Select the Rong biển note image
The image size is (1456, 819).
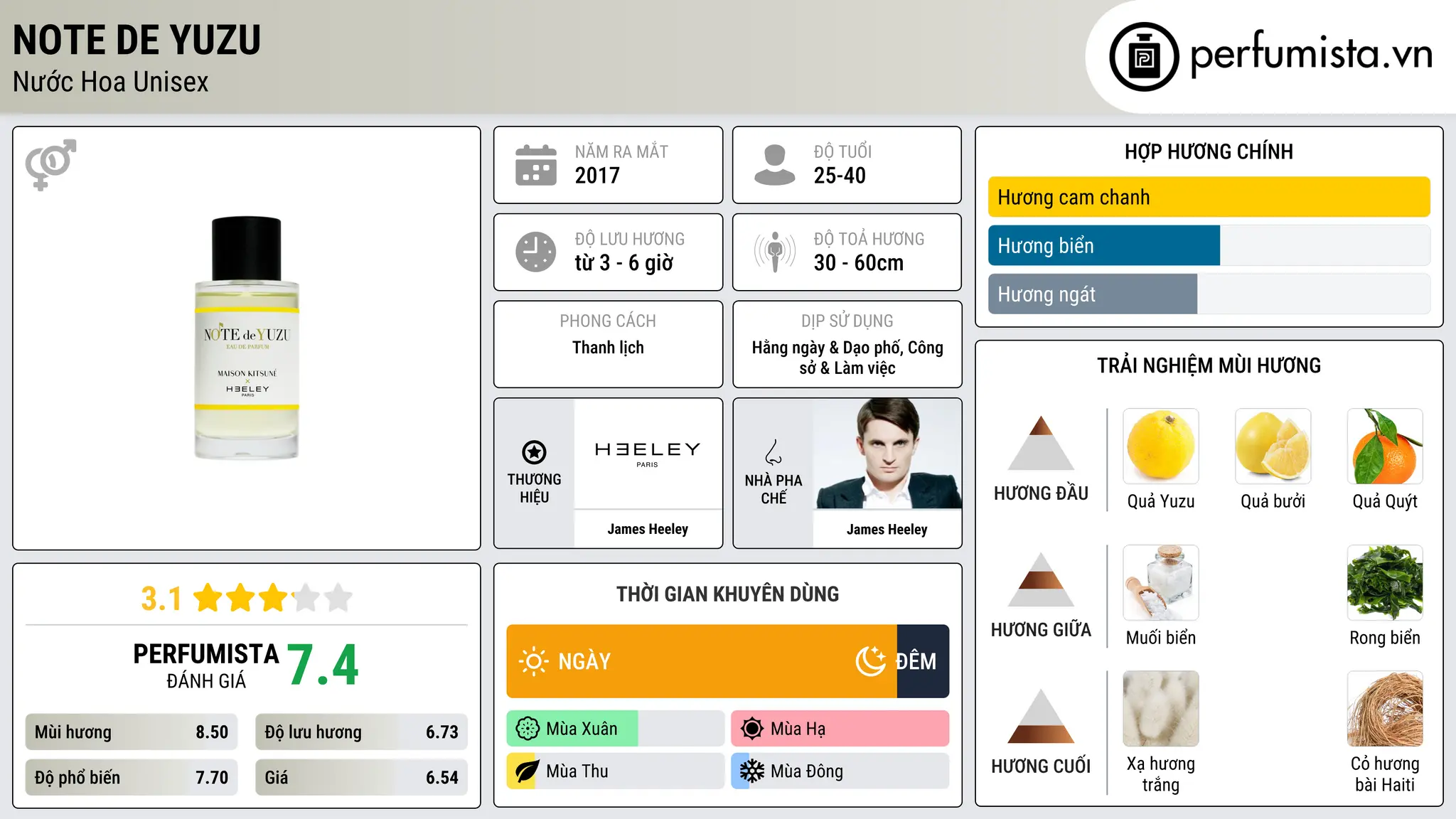point(1385,583)
